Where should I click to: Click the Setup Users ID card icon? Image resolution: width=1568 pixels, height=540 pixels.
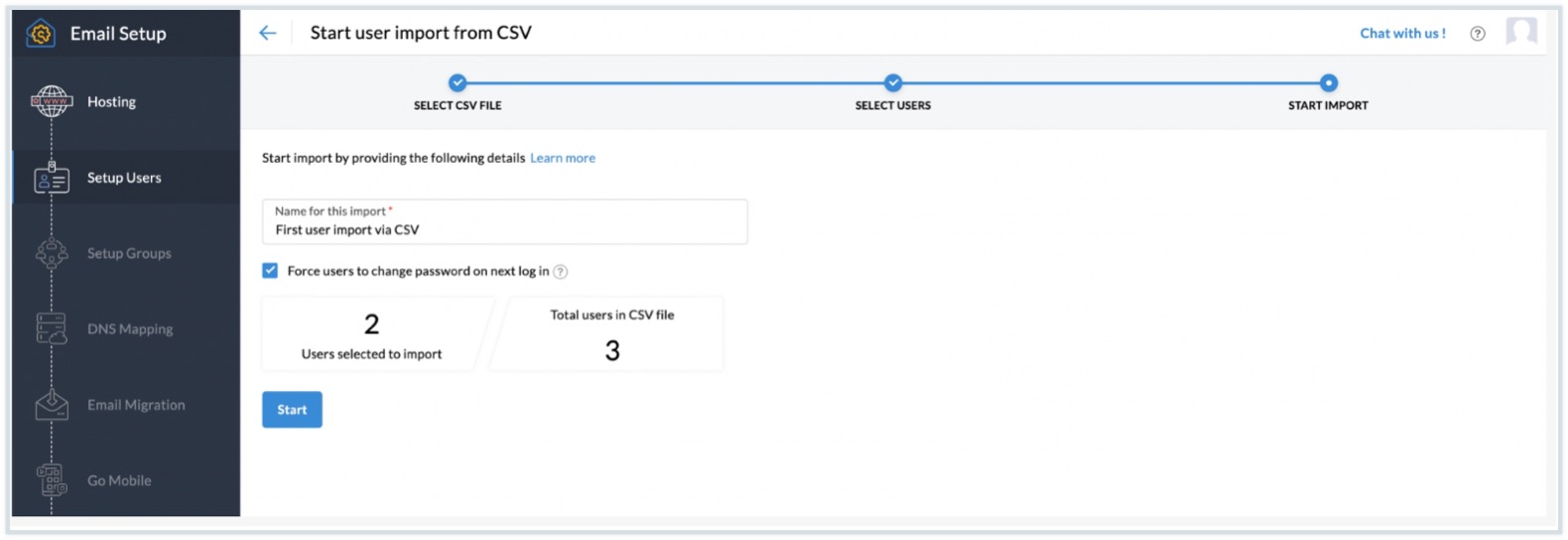[x=52, y=179]
